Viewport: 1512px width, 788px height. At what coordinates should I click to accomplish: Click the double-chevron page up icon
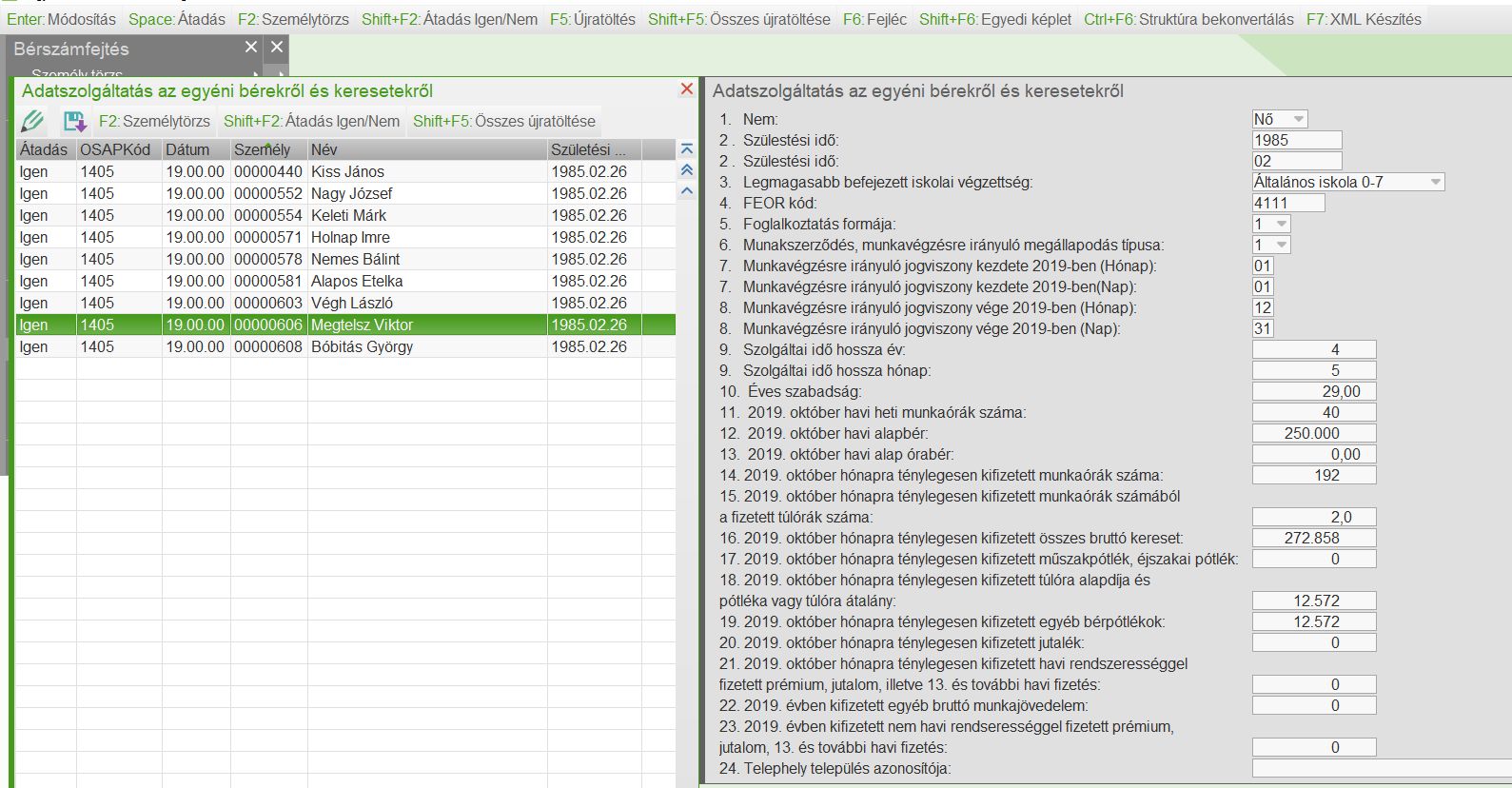(x=687, y=170)
